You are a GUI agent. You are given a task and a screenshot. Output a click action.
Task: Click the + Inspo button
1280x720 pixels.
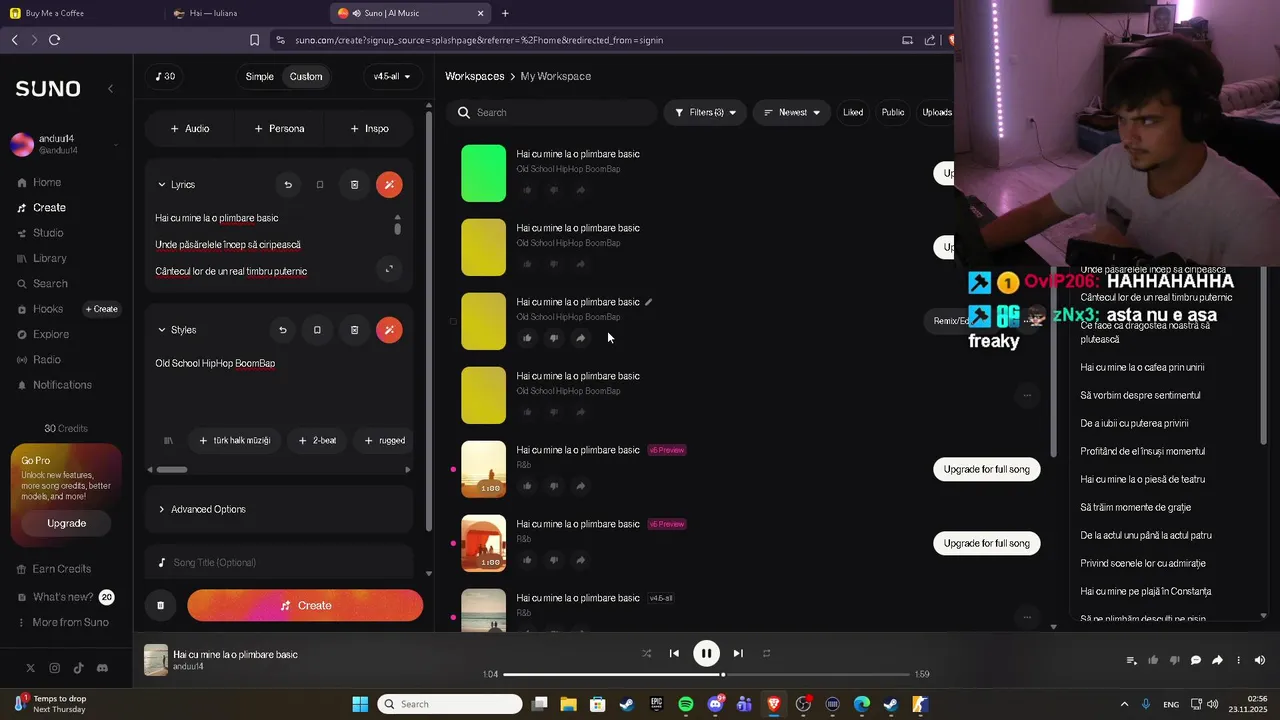[x=370, y=129]
